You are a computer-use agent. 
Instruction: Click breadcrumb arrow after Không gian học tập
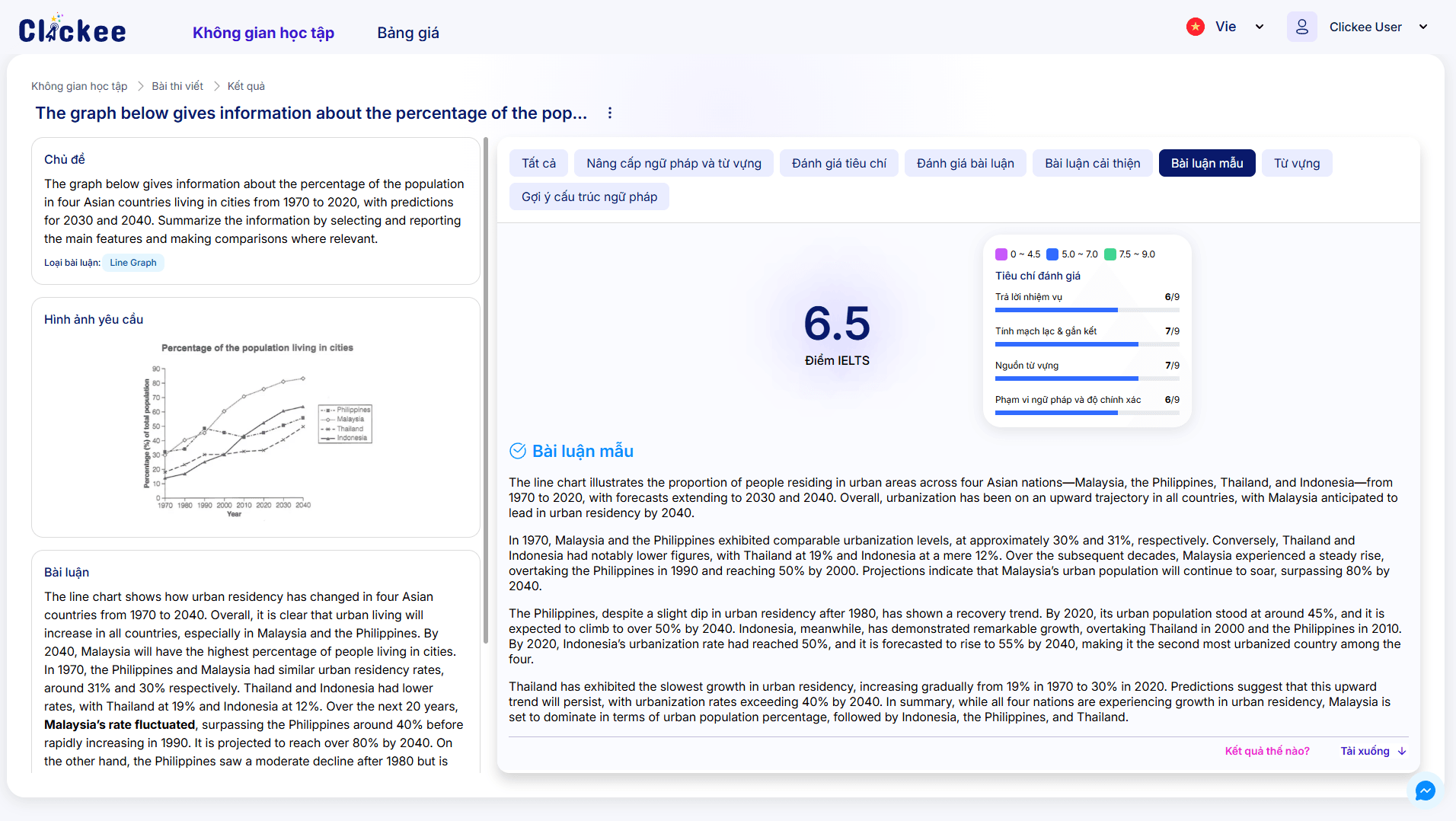(x=140, y=86)
